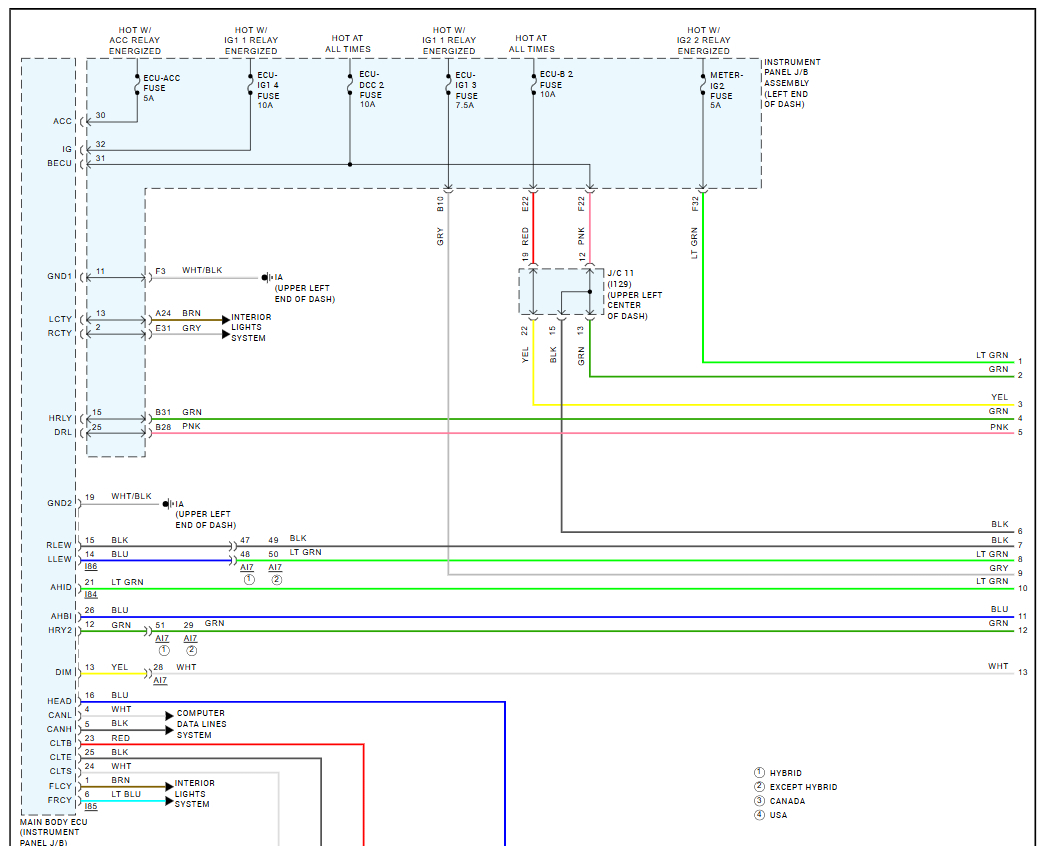Click the "F3 WHT/BLK" wire label

(189, 271)
